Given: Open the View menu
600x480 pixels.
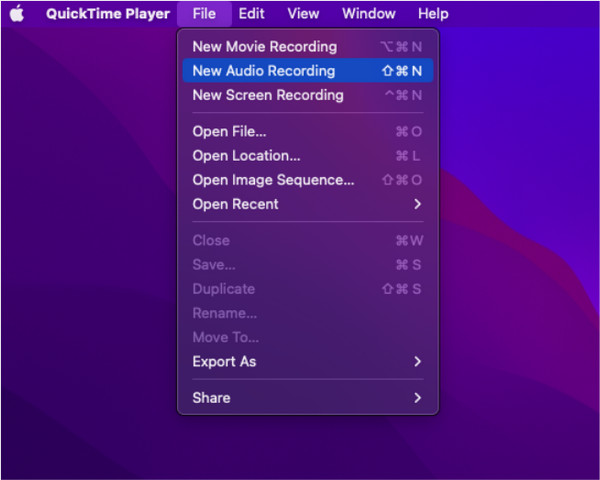Looking at the screenshot, I should pos(303,14).
